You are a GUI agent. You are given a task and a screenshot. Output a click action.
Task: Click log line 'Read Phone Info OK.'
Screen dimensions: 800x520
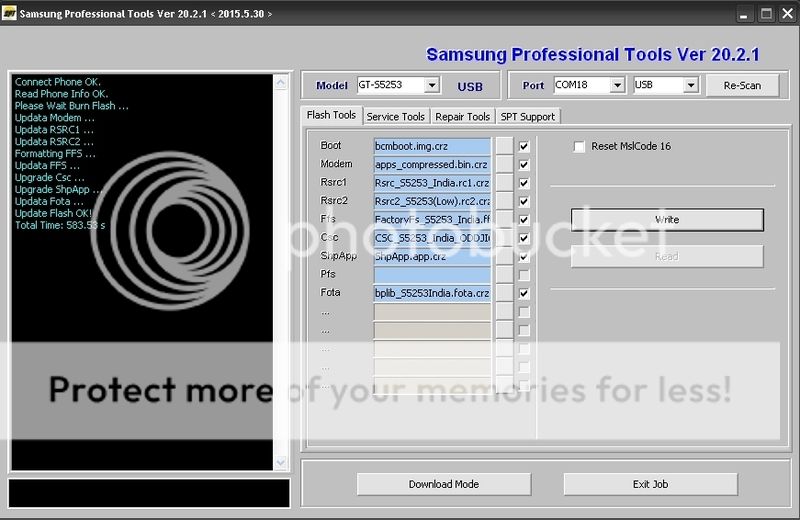[61, 94]
